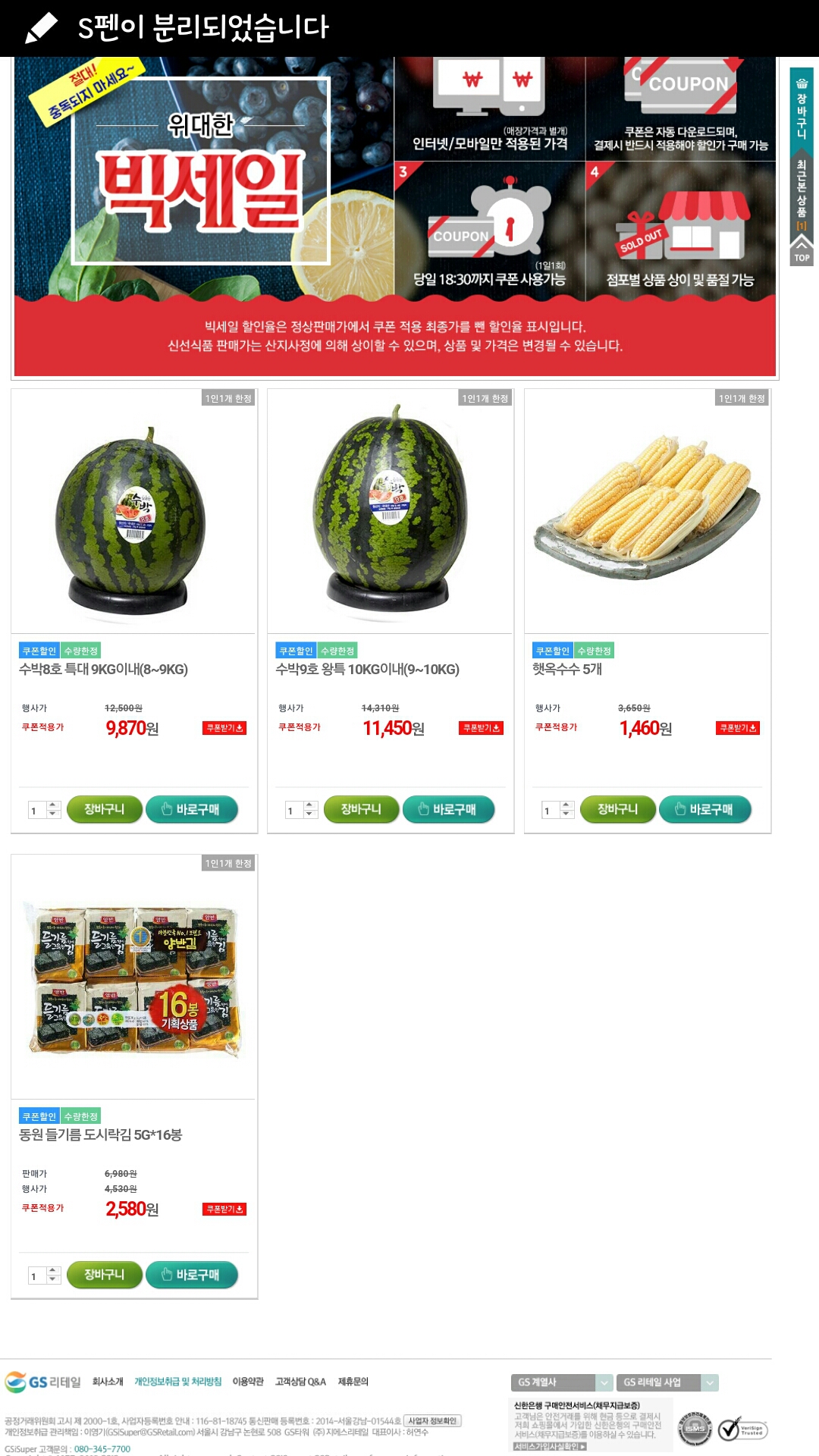Download coupon for 수박8호 특대 watermelon
819x1456 pixels.
tap(224, 728)
